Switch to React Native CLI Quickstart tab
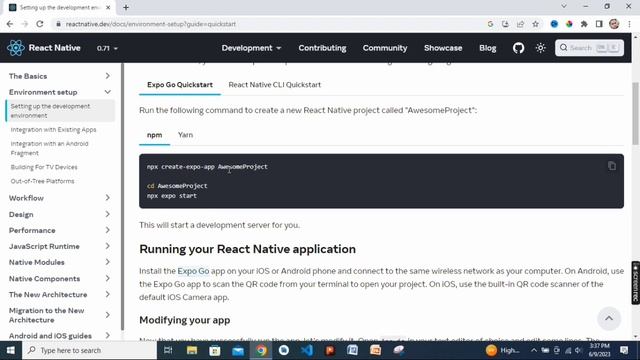Viewport: 640px width, 360px height. click(275, 85)
